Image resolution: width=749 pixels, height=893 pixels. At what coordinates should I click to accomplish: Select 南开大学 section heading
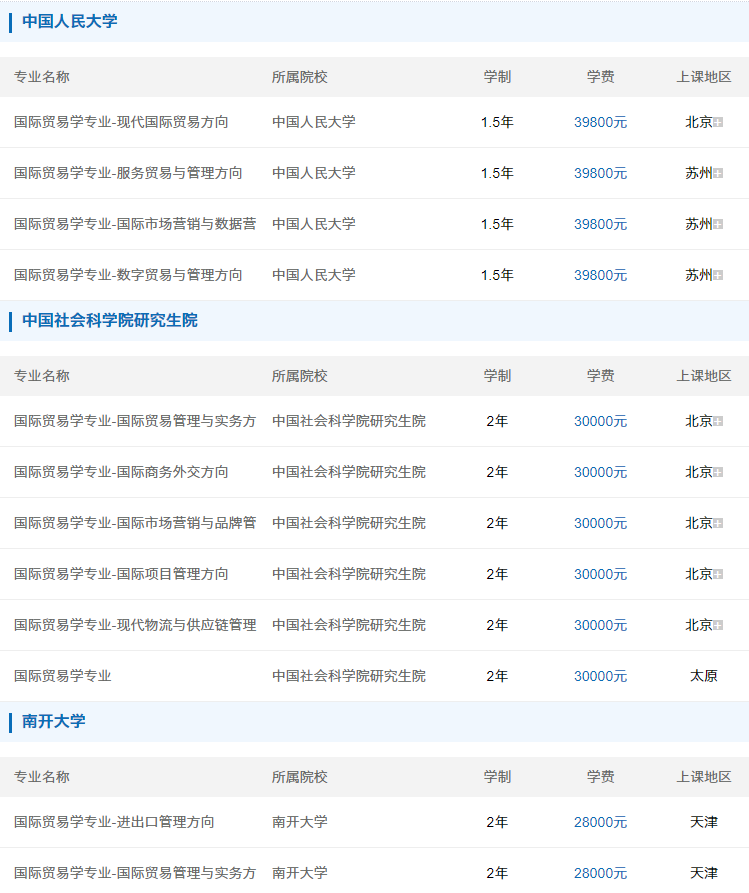pos(54,721)
